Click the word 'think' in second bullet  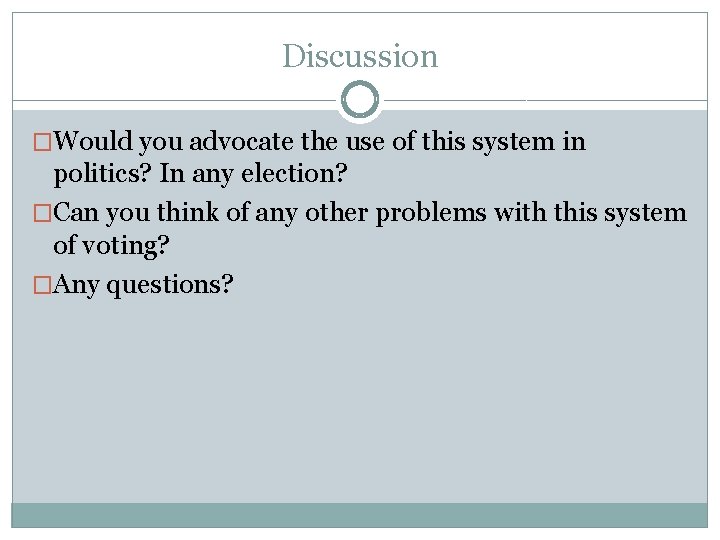tap(188, 212)
